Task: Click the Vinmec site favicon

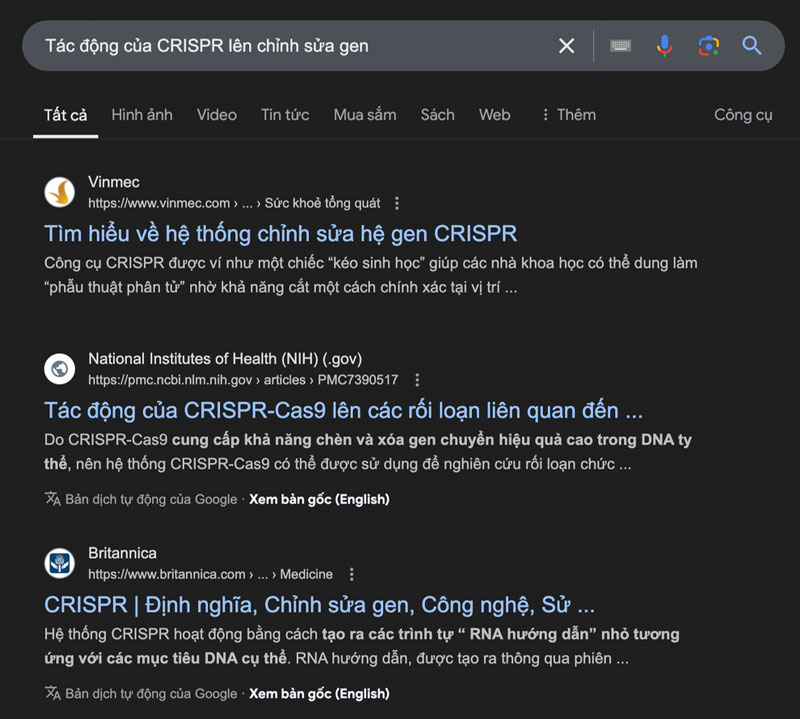Action: pos(58,192)
